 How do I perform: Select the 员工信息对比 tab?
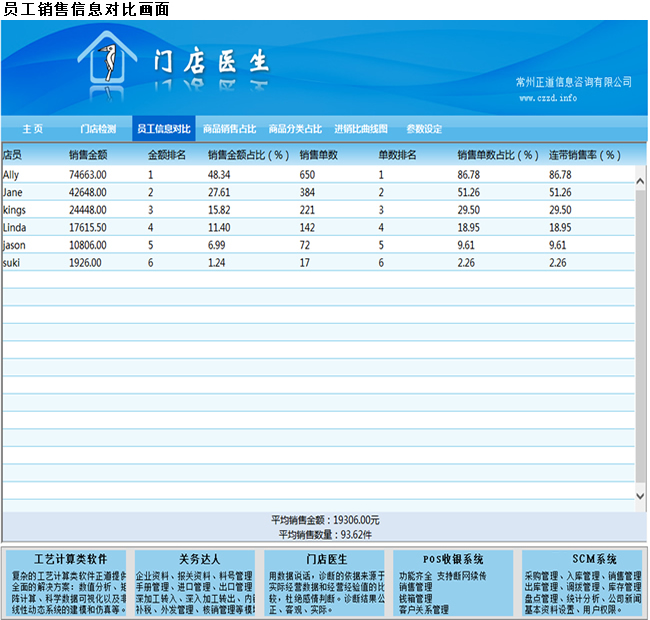(x=164, y=129)
